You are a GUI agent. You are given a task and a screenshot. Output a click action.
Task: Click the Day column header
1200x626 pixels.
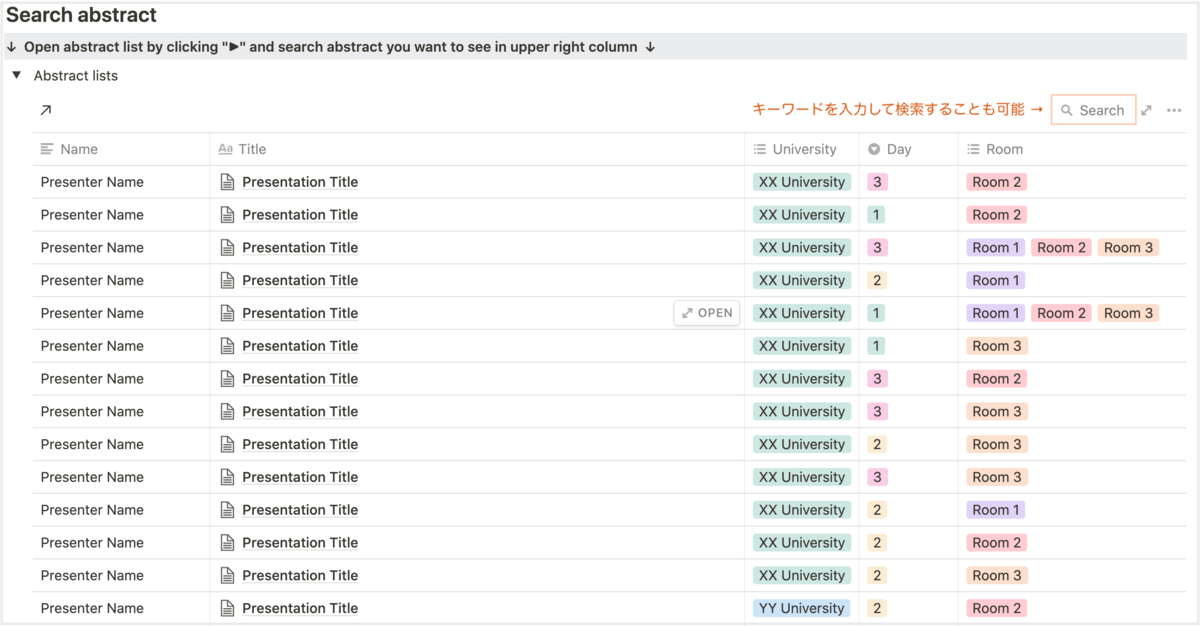(x=898, y=149)
